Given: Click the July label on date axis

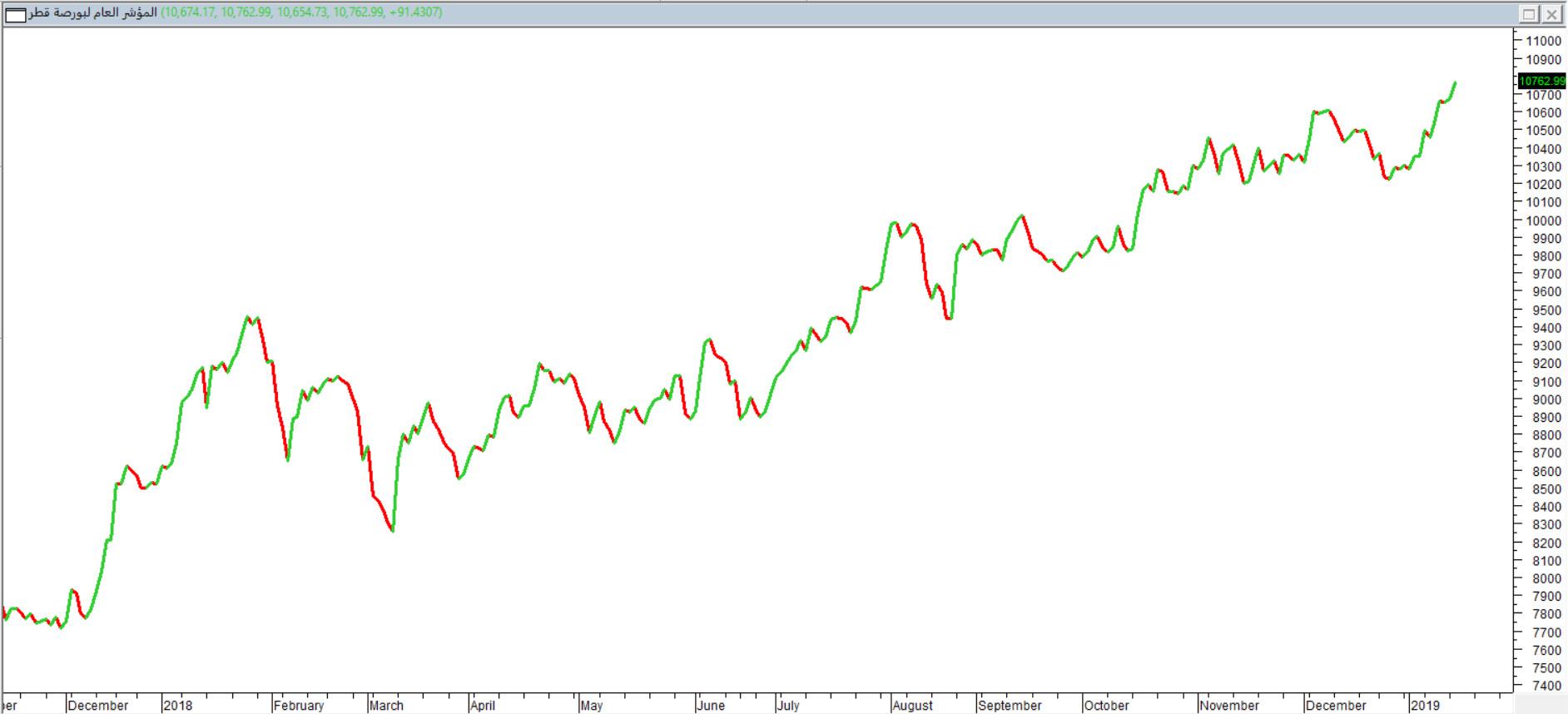Looking at the screenshot, I should tap(788, 706).
